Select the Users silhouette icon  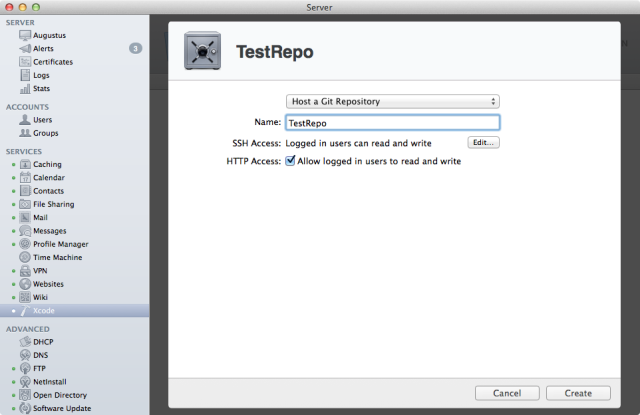tap(25, 120)
